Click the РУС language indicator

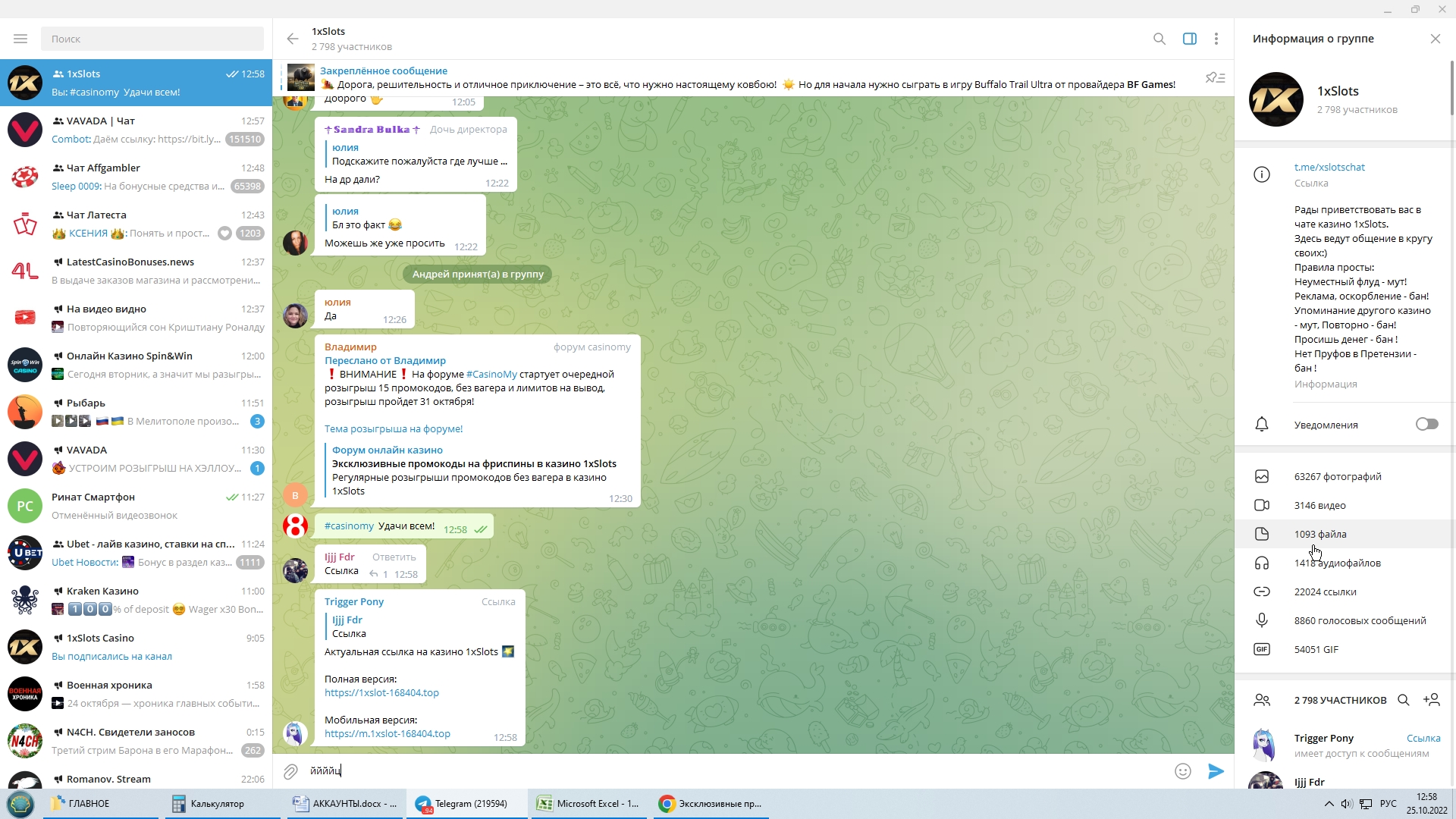pos(1388,804)
